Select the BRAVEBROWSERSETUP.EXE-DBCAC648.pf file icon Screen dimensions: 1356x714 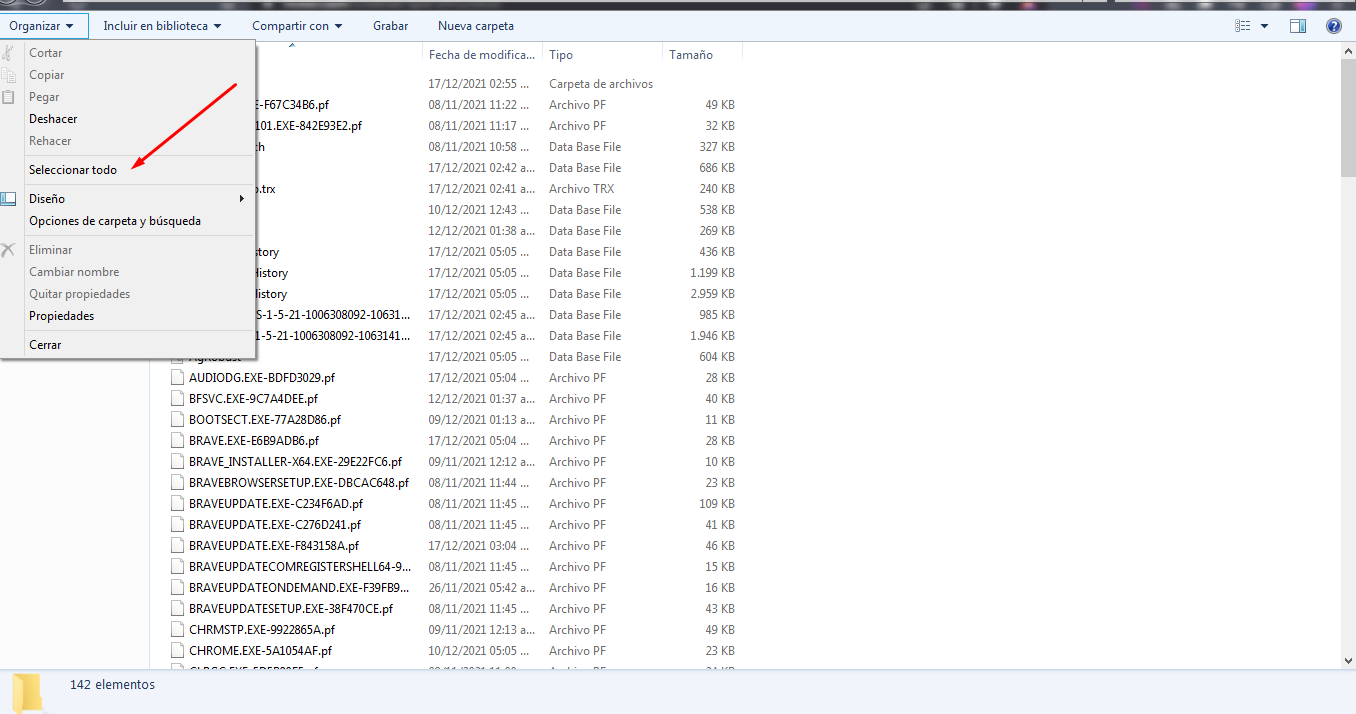(x=178, y=483)
